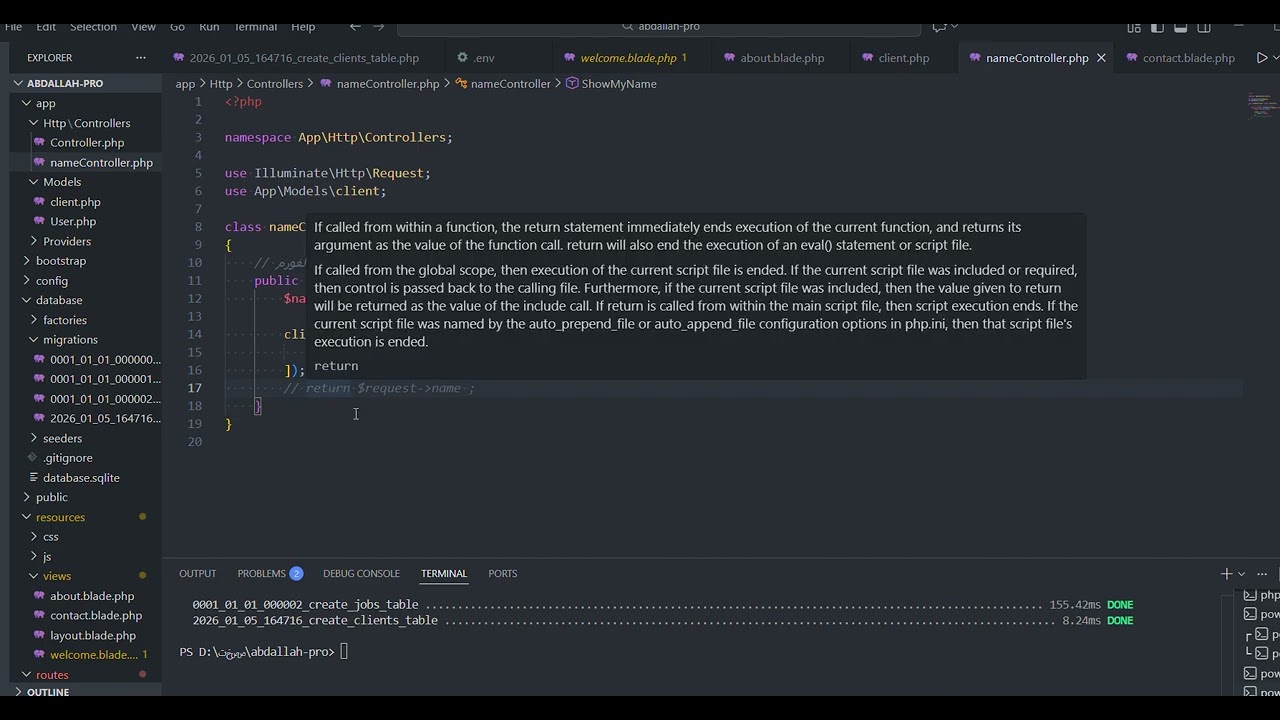Open the Customize Layout icon
Screen dimensions: 1280x720
click(x=1134, y=27)
